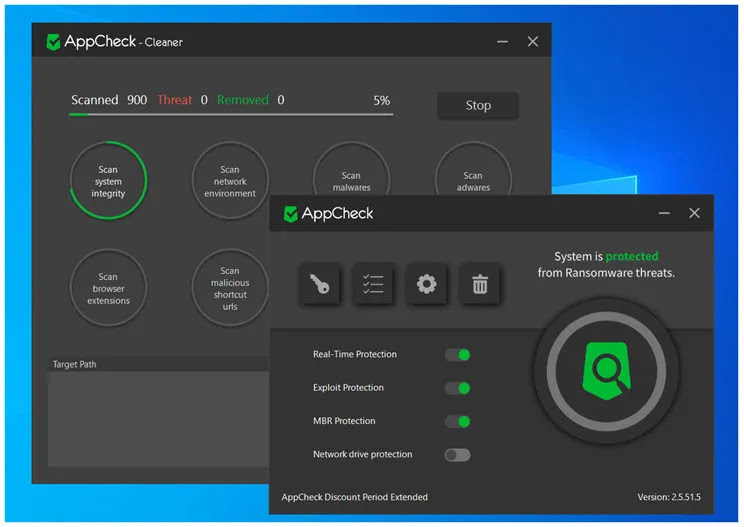Click the AppCheck logo in front window title
Screen dimensions: 744x527
[328, 213]
